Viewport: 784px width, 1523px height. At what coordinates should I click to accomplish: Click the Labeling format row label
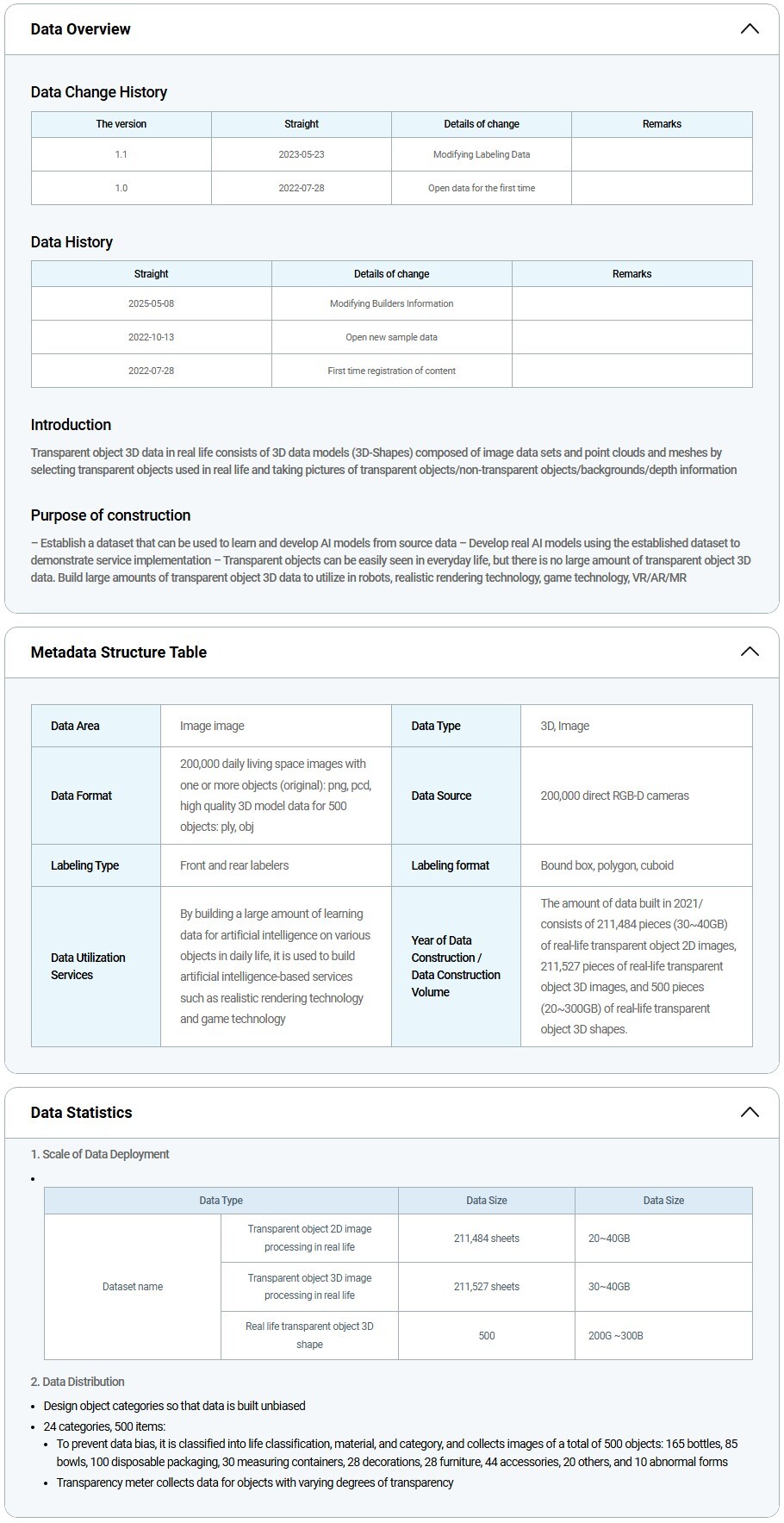pos(451,865)
